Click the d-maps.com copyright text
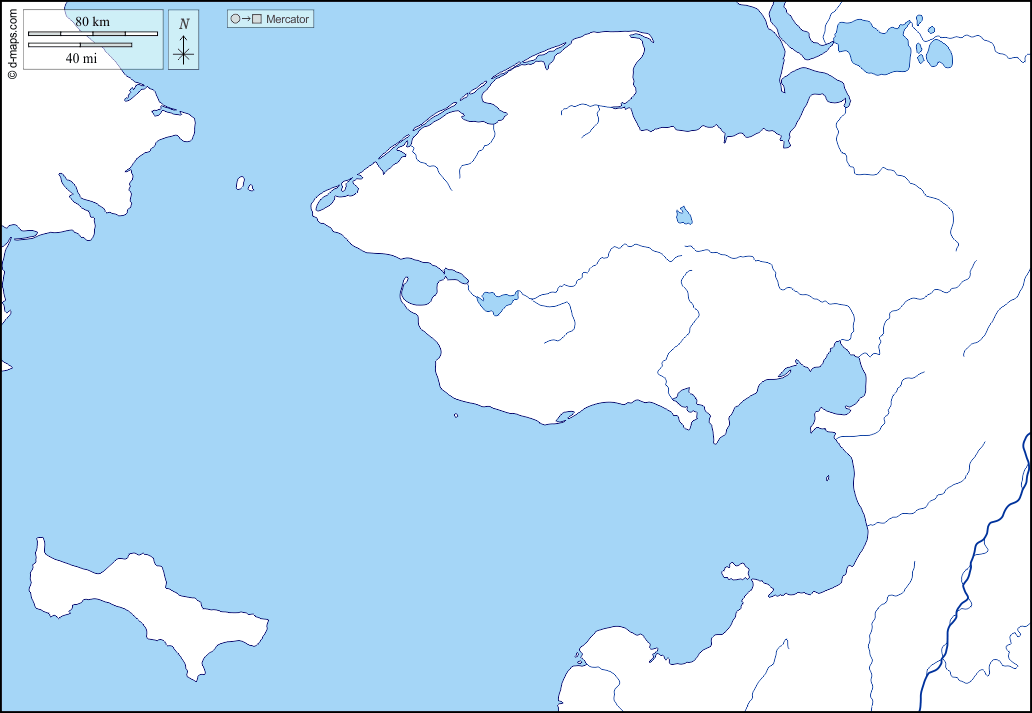1032x713 pixels. [11, 42]
